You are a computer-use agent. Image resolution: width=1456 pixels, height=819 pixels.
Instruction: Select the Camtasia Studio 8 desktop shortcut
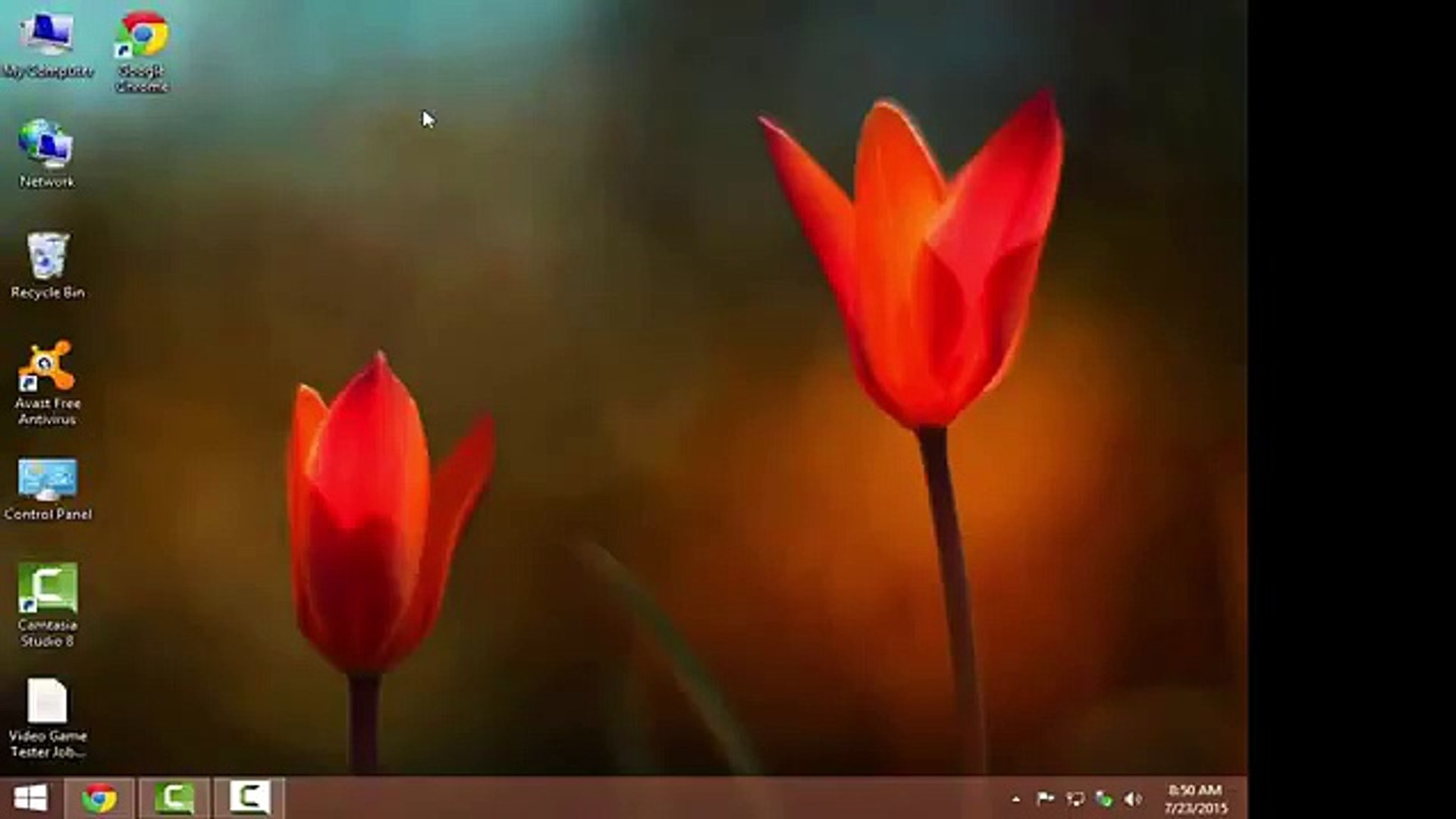[47, 590]
